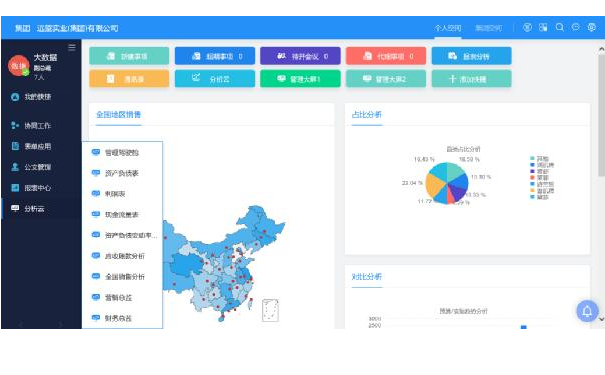Screen dimensions: 605x375
Task: Click the 集团 company name in header
Action: [x=67, y=28]
